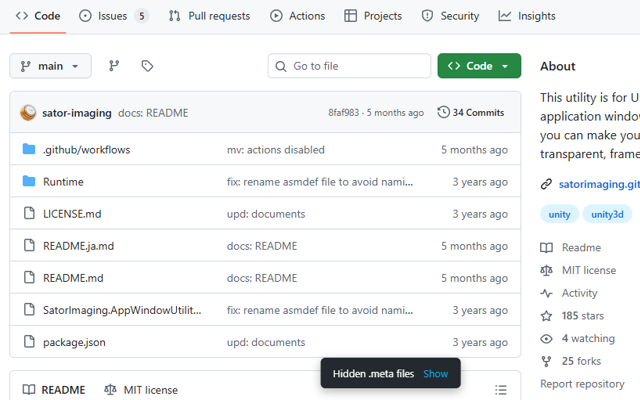Open the green Code dropdown
The width and height of the screenshot is (640, 400).
[x=479, y=66]
